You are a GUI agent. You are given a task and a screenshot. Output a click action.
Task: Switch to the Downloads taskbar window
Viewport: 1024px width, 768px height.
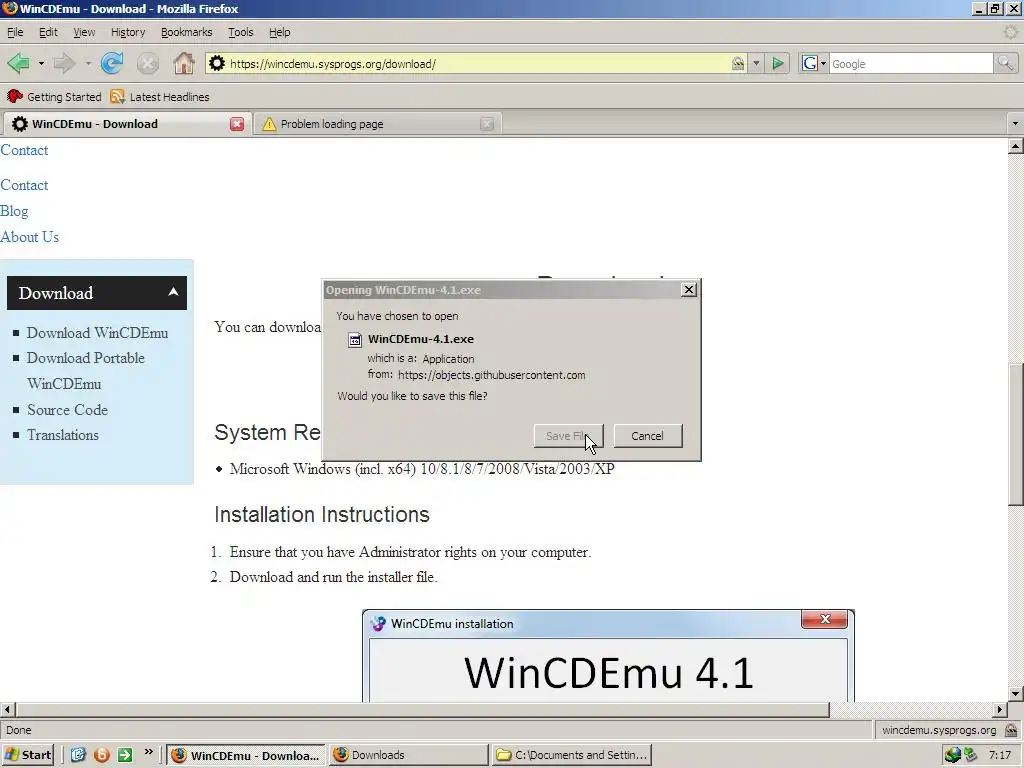[x=409, y=755]
